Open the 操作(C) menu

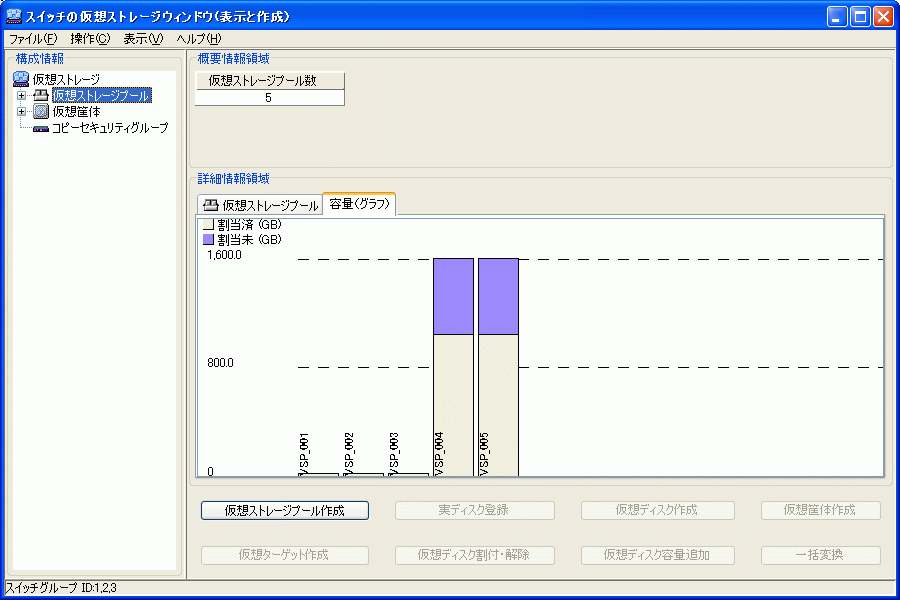point(90,39)
